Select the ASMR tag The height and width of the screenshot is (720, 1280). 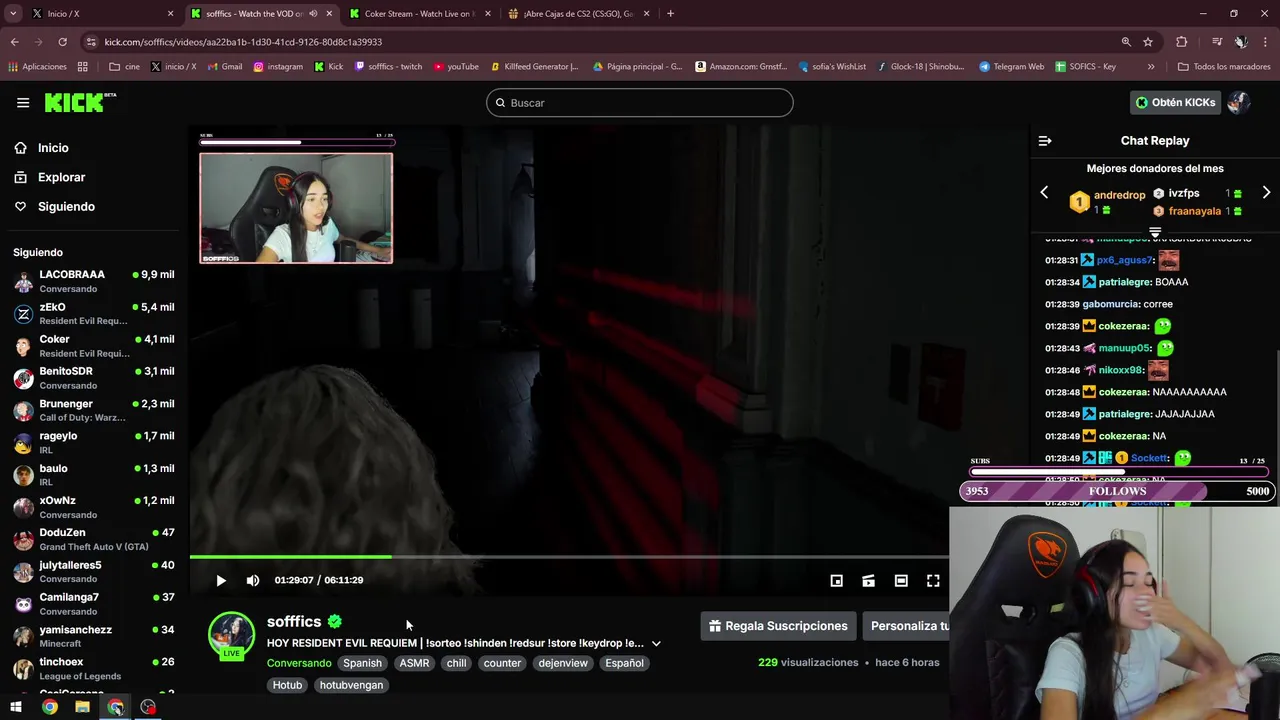tap(414, 663)
